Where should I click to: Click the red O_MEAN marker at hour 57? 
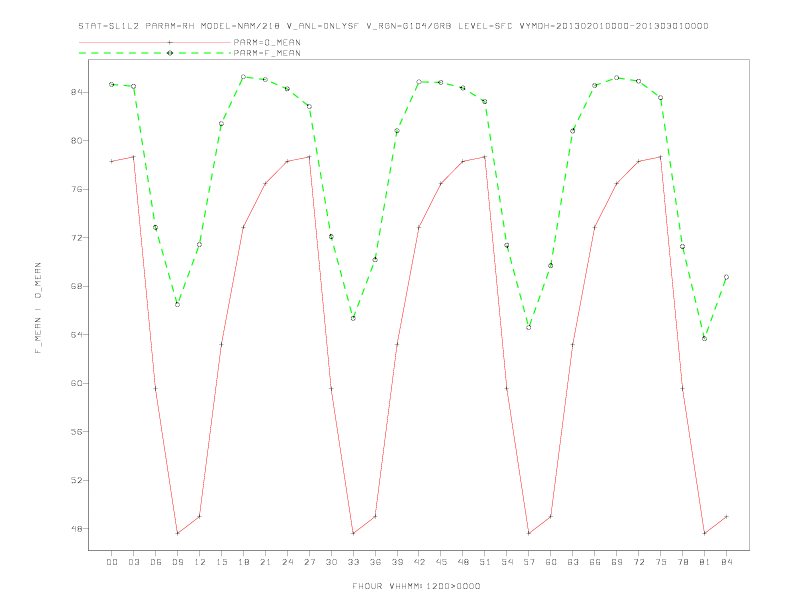coord(529,533)
